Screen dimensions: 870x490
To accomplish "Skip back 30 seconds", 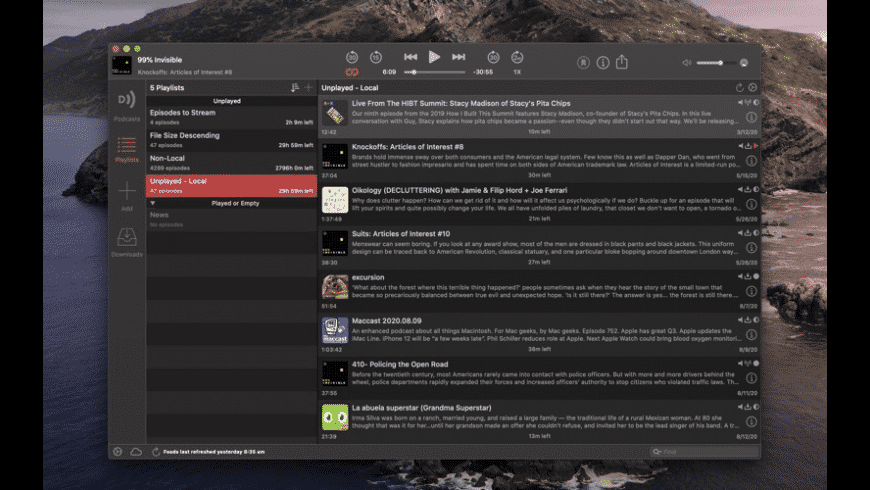I will 352,57.
